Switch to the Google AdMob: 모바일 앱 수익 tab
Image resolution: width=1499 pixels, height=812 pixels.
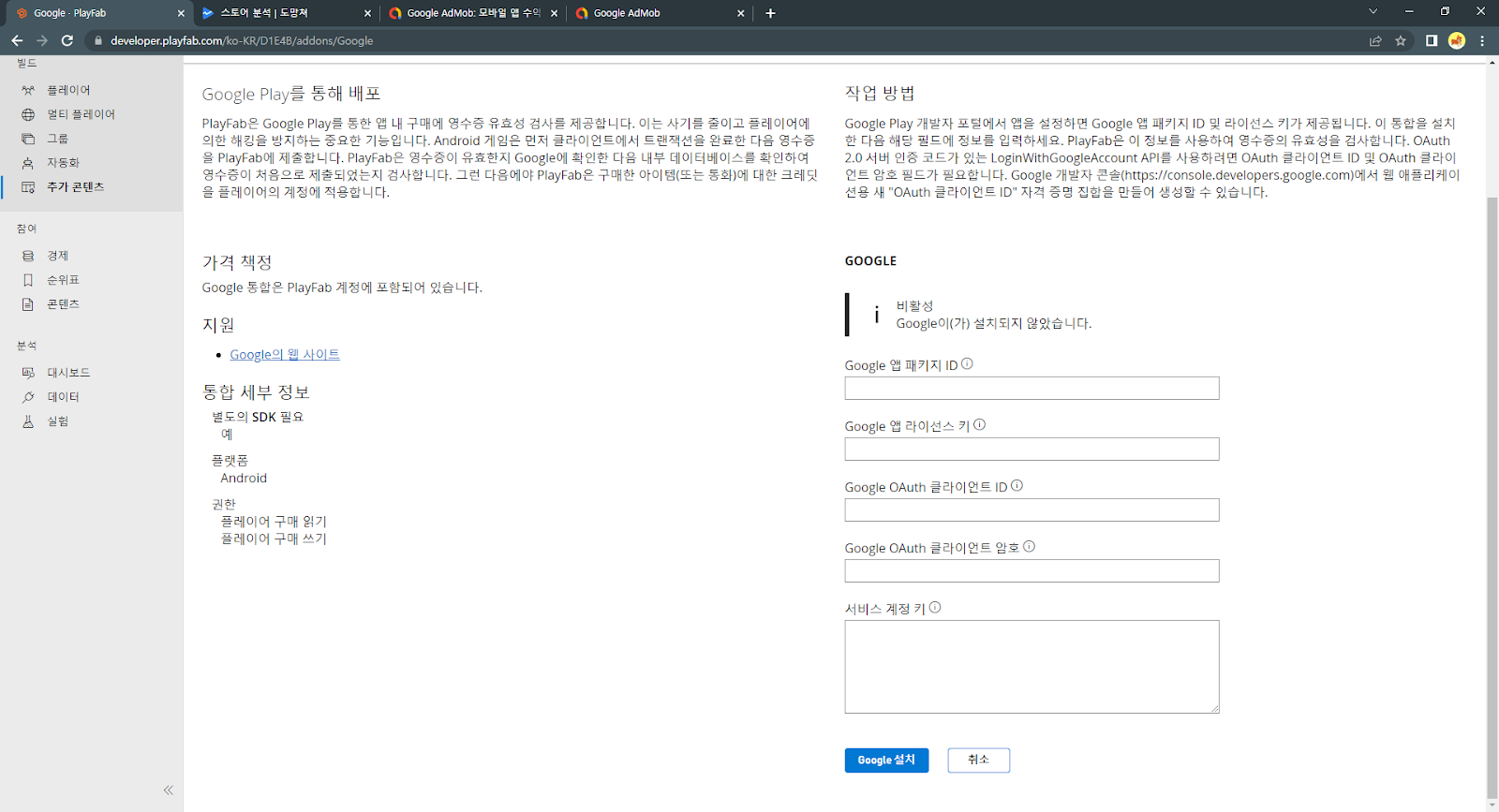[473, 13]
